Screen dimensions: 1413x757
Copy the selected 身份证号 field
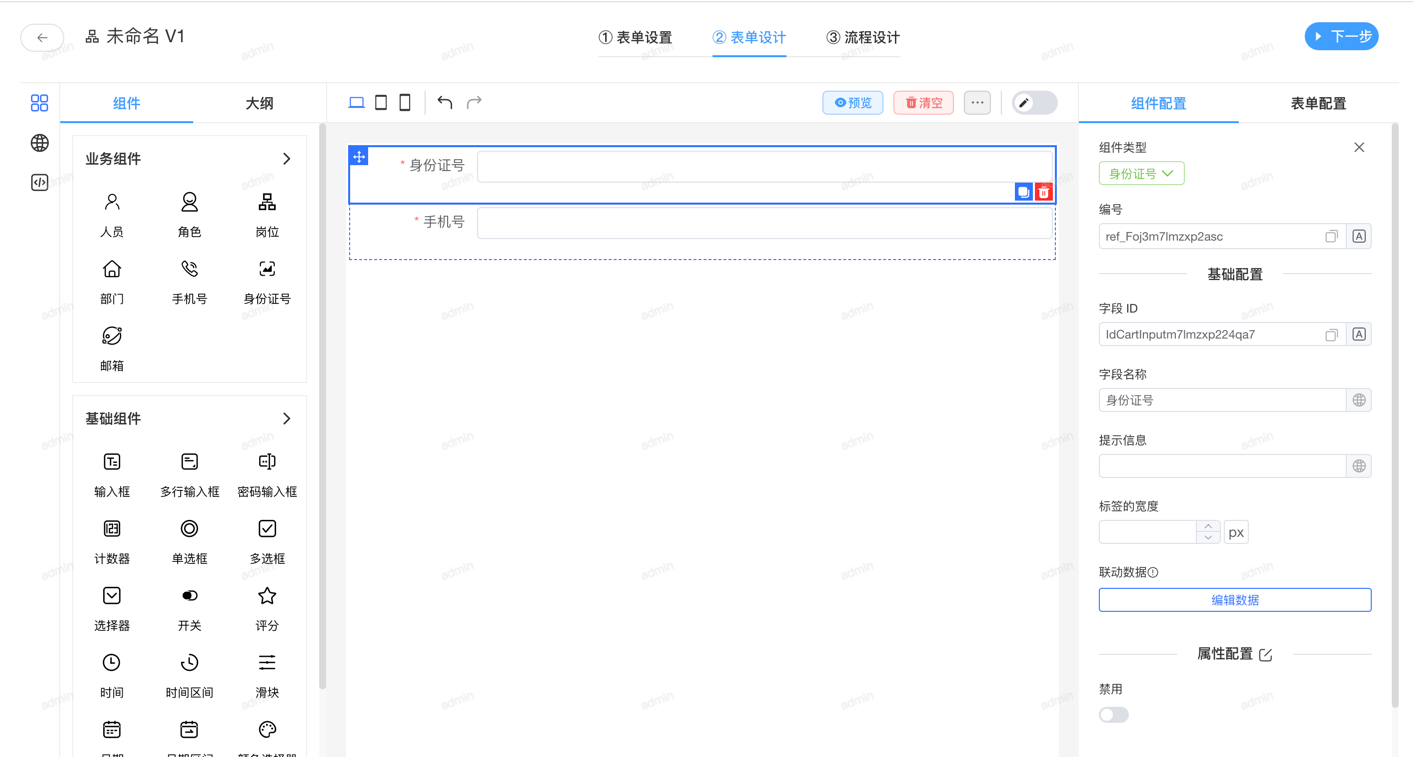(1023, 192)
